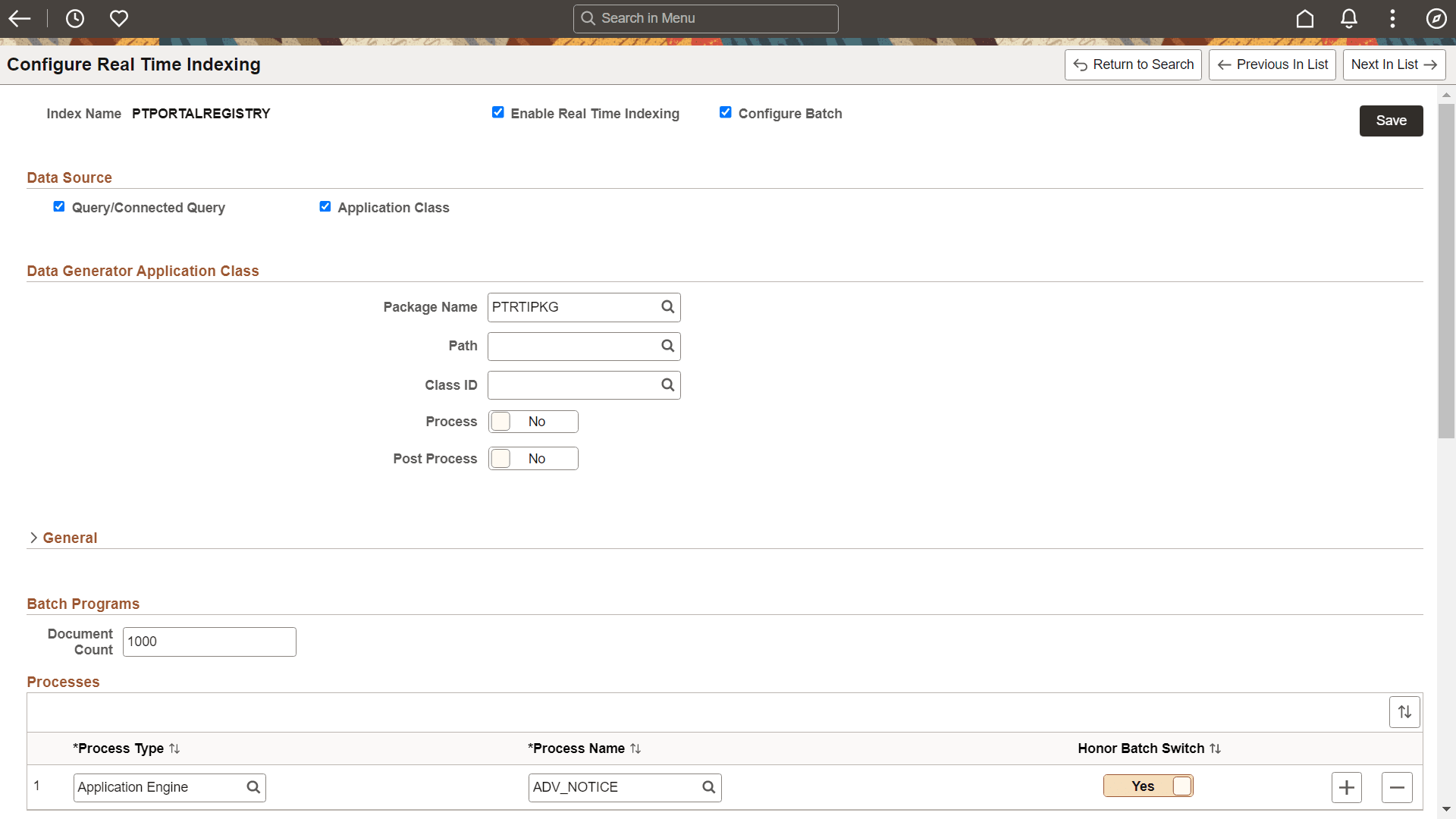
Task: Open the notifications bell
Action: tap(1349, 18)
